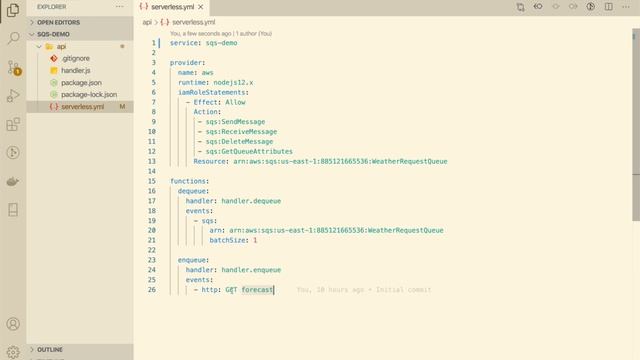Expand the Open Editors section

(x=80, y=22)
